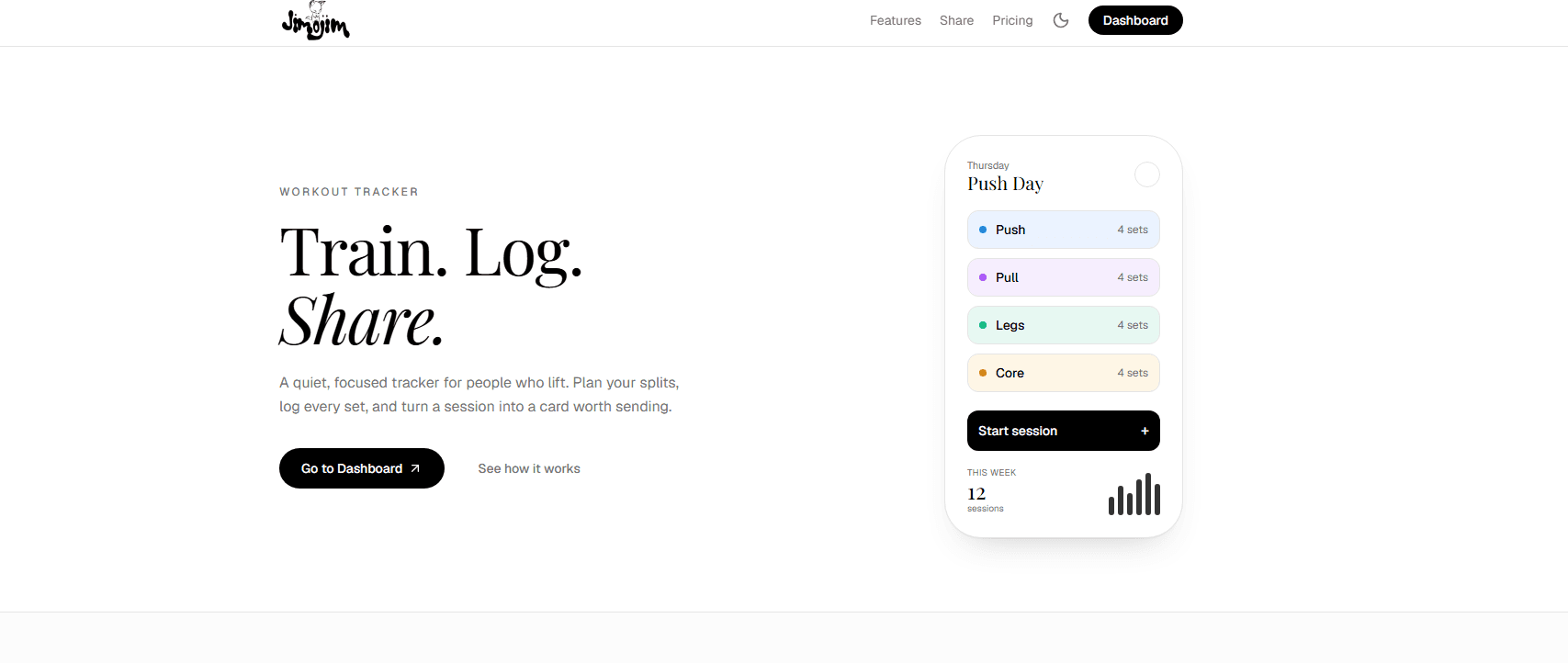1568x663 pixels.
Task: Click the 'A quiet, focused tracker' paragraph
Action: pyautogui.click(x=479, y=395)
